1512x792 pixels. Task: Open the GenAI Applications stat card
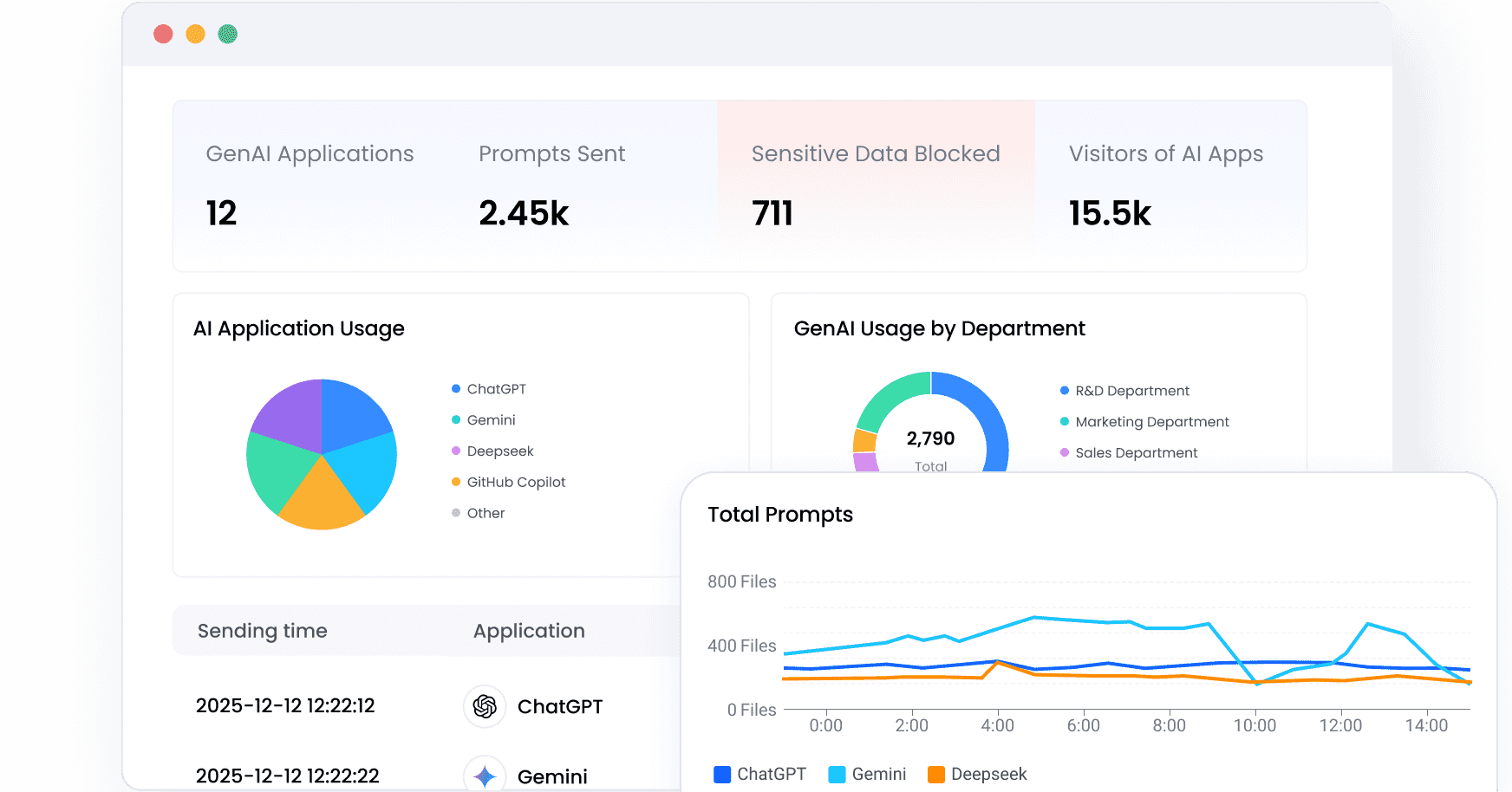click(310, 185)
